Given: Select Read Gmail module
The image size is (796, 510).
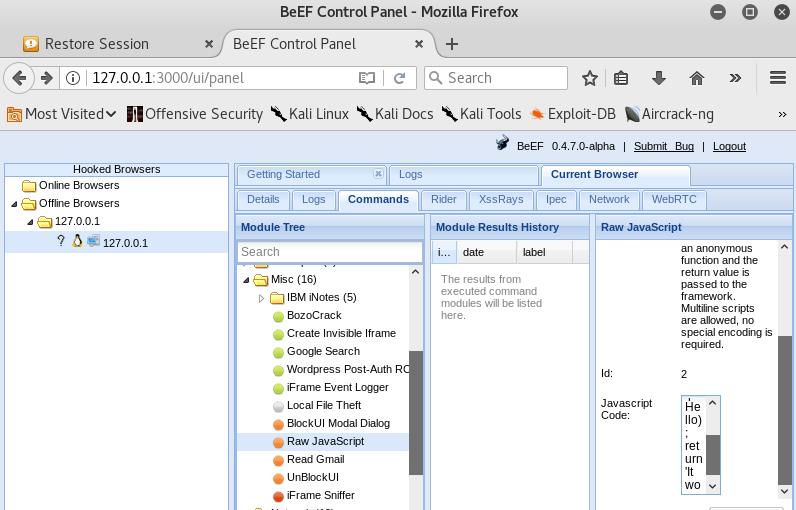Looking at the screenshot, I should 315,459.
